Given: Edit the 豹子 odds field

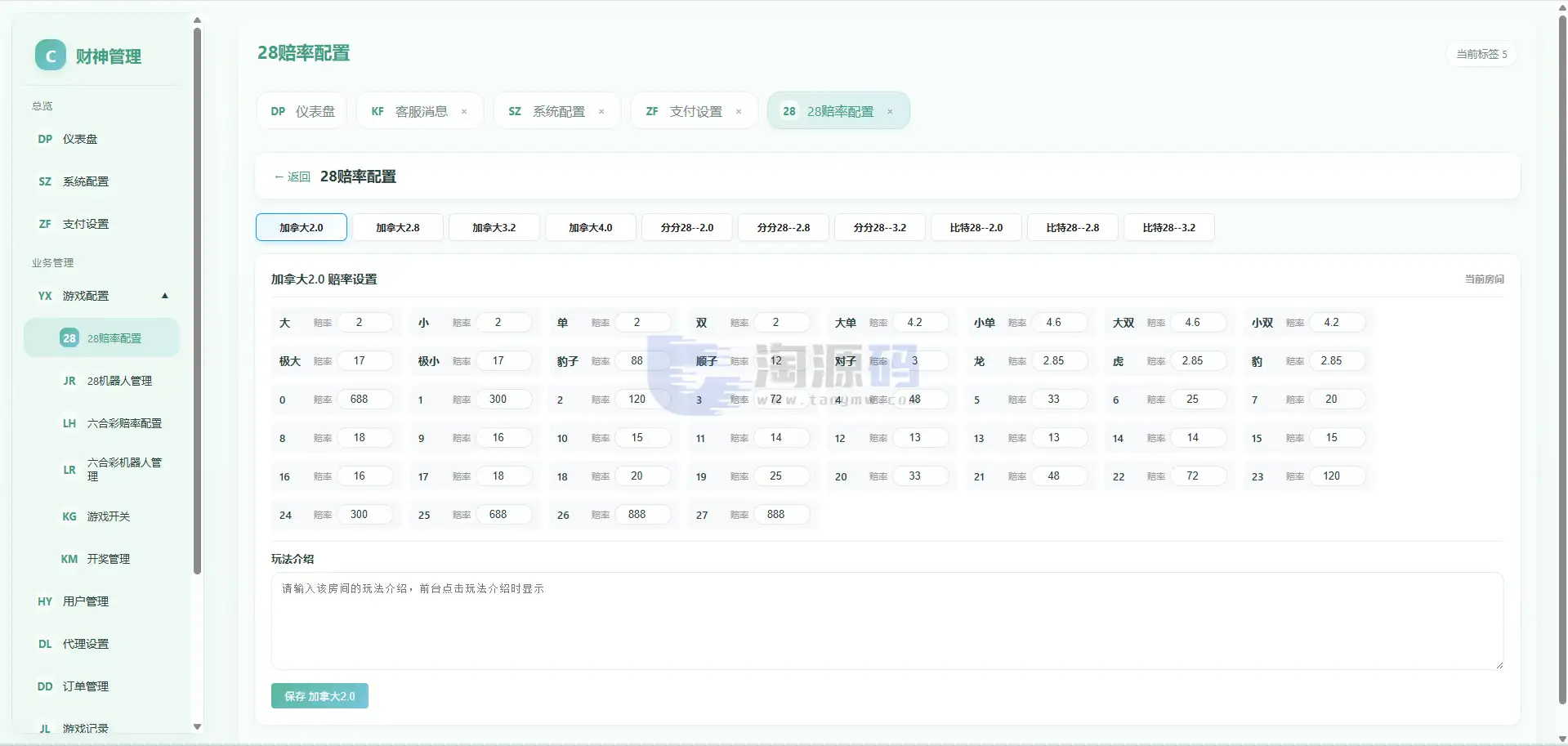Looking at the screenshot, I should click(x=643, y=361).
